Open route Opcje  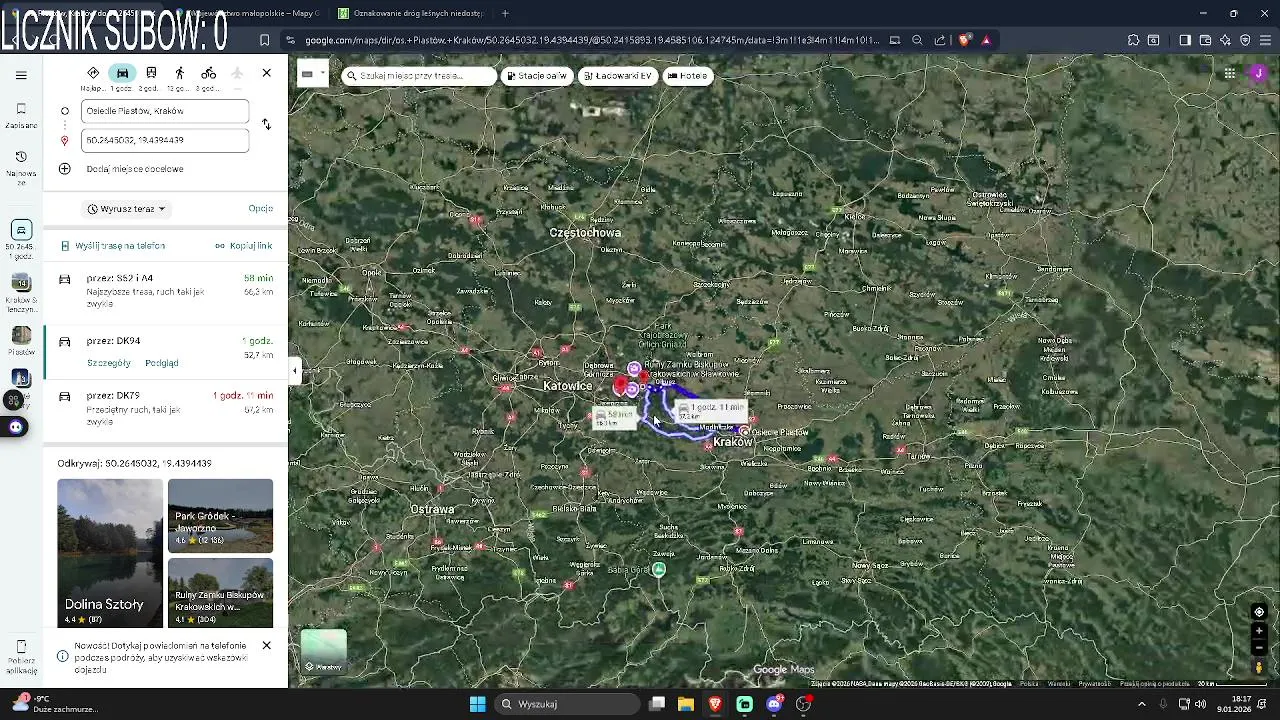260,209
